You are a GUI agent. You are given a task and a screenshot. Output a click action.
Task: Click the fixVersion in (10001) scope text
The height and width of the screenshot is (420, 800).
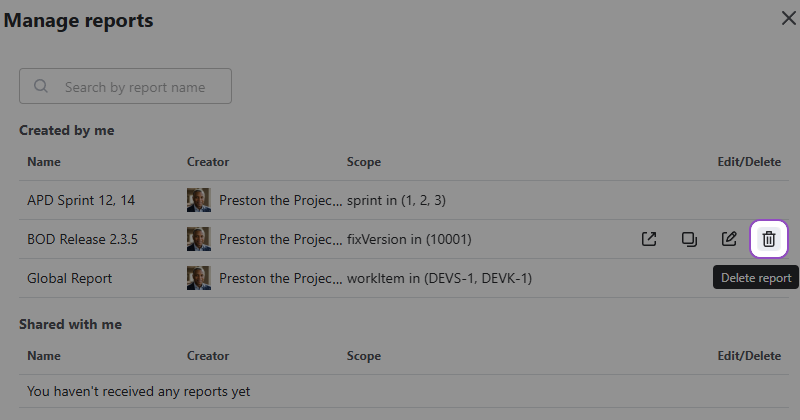[409, 239]
